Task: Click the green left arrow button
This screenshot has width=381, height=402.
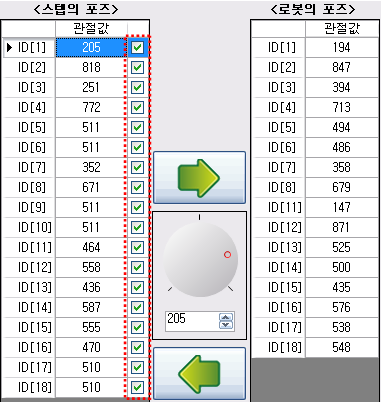Action: [x=199, y=374]
